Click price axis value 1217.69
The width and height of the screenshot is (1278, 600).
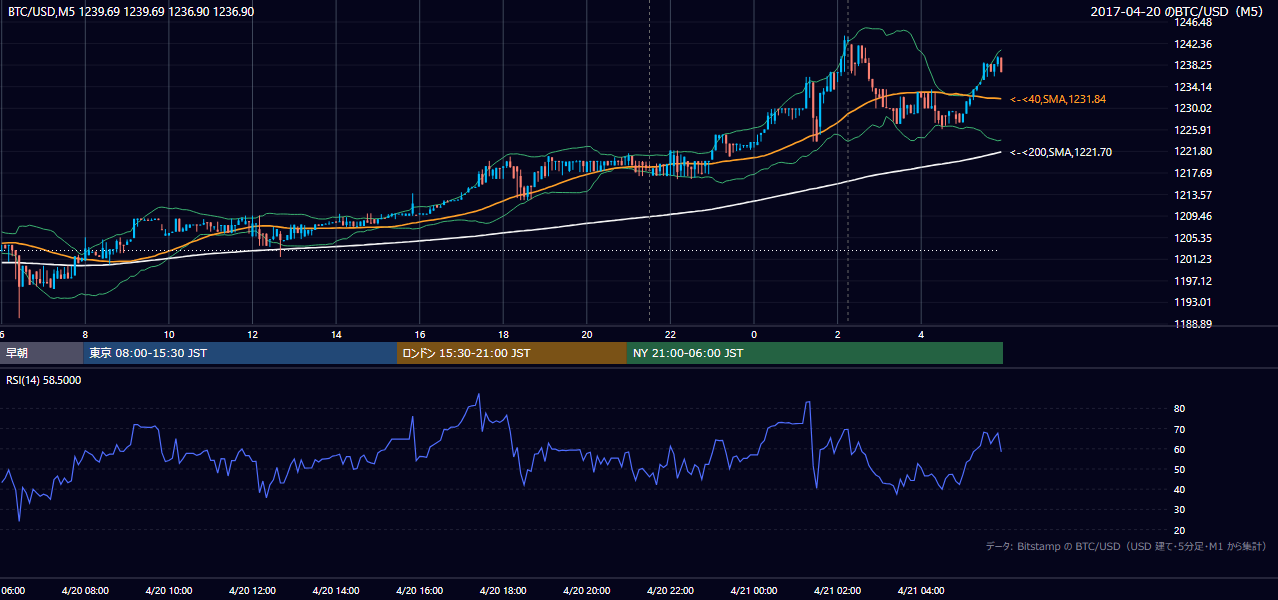[1194, 173]
